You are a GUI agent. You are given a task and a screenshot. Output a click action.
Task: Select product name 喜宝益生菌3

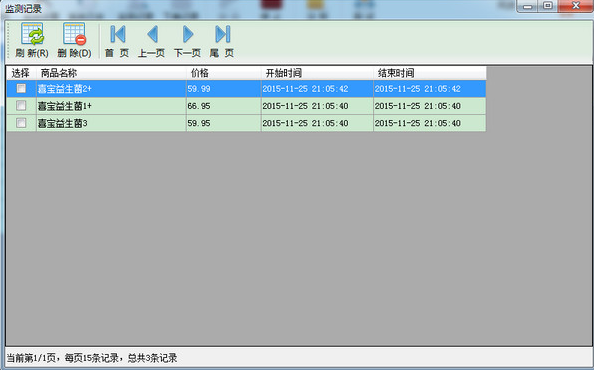[111, 123]
